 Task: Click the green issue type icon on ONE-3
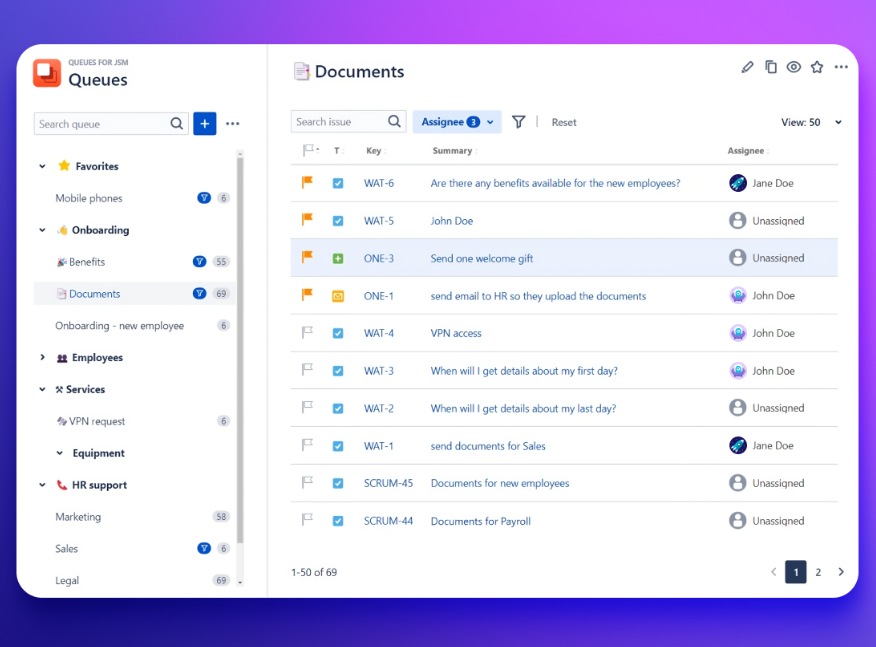click(x=338, y=258)
